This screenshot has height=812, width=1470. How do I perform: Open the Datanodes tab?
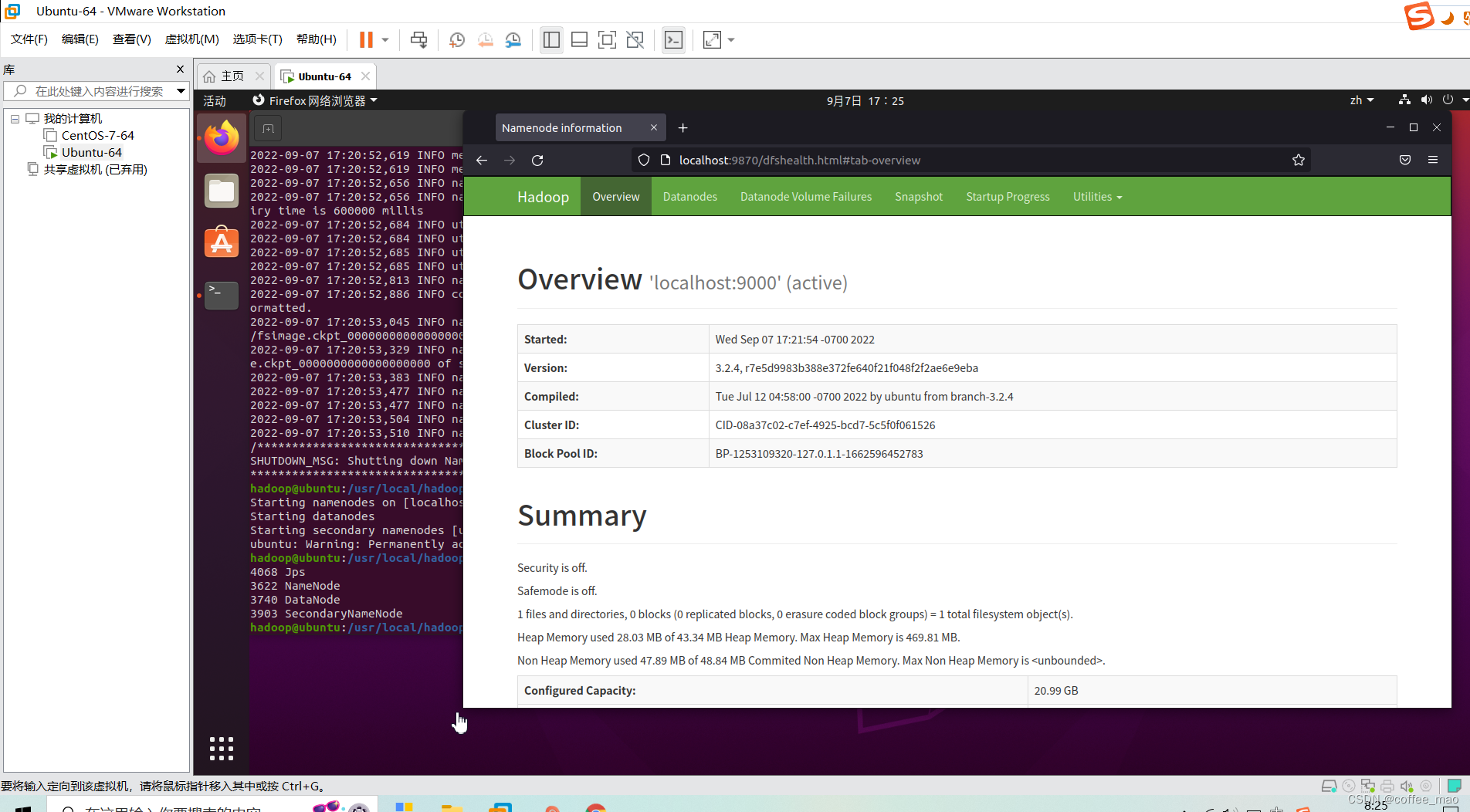[690, 197]
